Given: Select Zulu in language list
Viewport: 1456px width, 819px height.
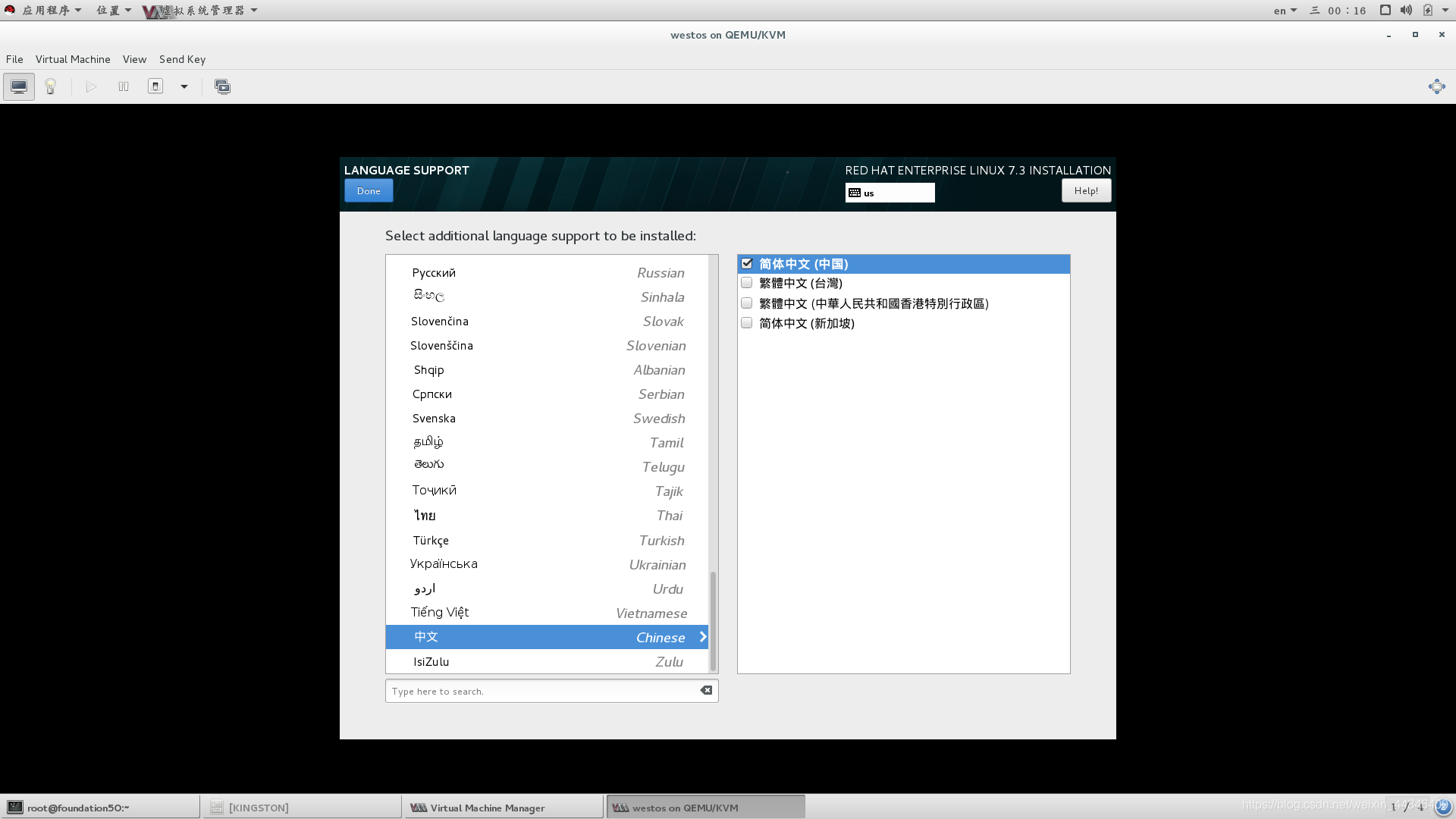Looking at the screenshot, I should [547, 661].
